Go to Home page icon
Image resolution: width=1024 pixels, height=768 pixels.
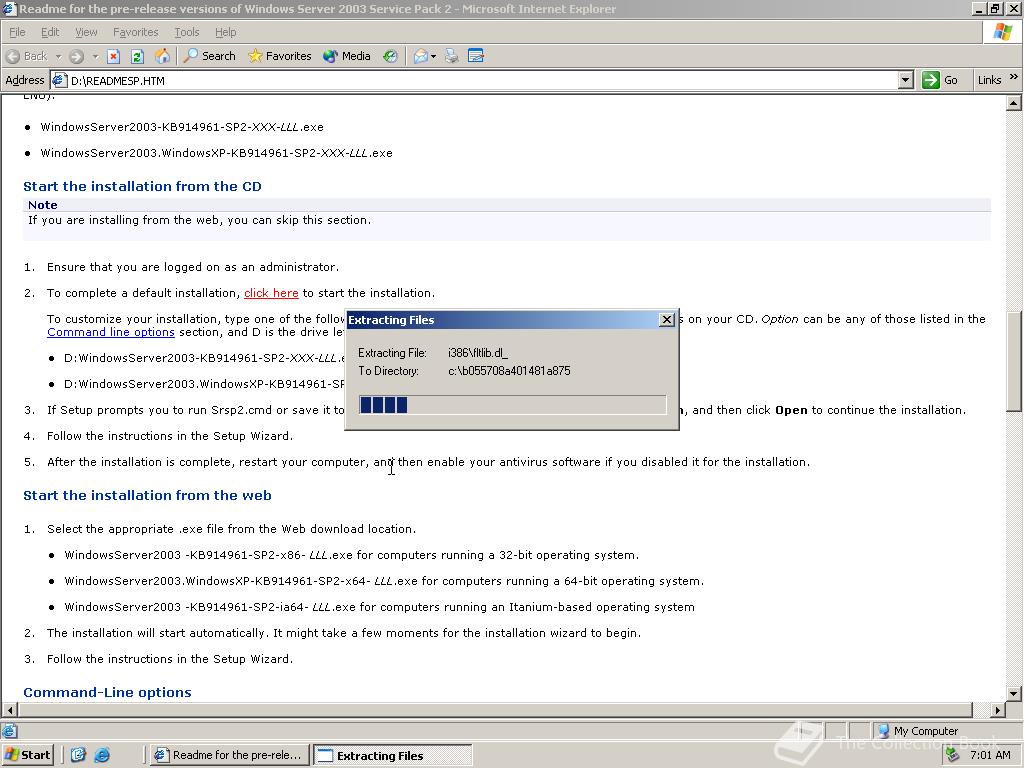[x=162, y=56]
